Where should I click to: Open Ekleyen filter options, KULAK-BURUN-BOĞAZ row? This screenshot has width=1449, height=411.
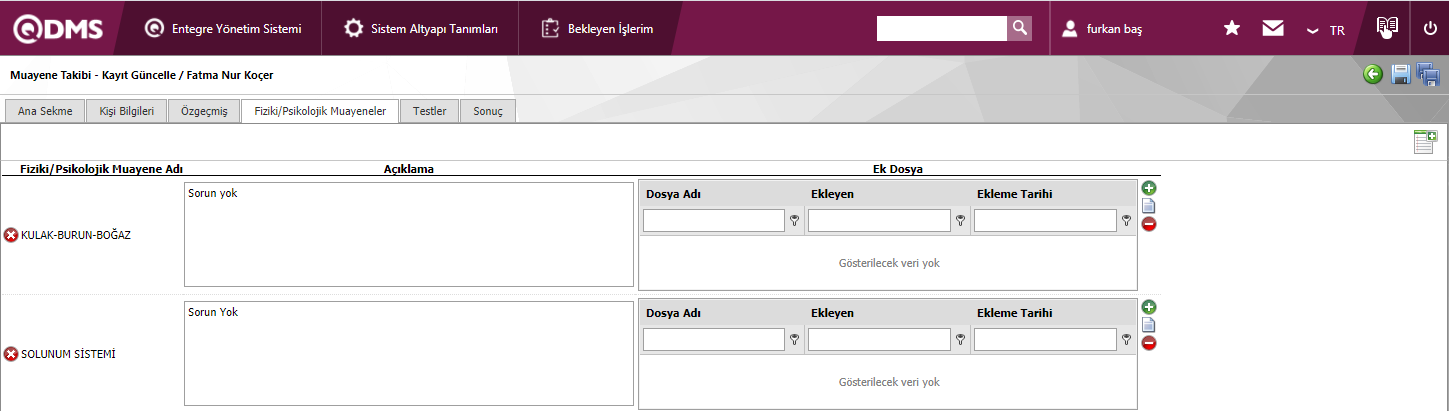961,221
